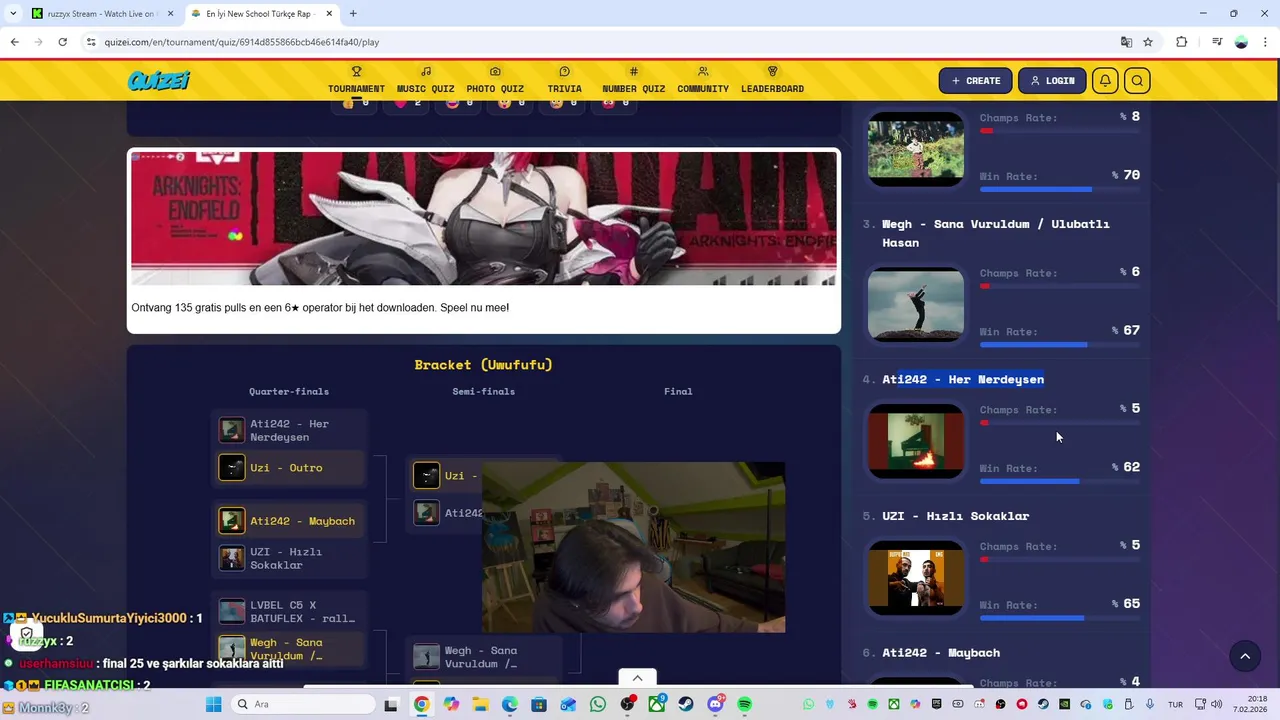
Task: Open the notifications bell in Quizei header
Action: [x=1105, y=81]
